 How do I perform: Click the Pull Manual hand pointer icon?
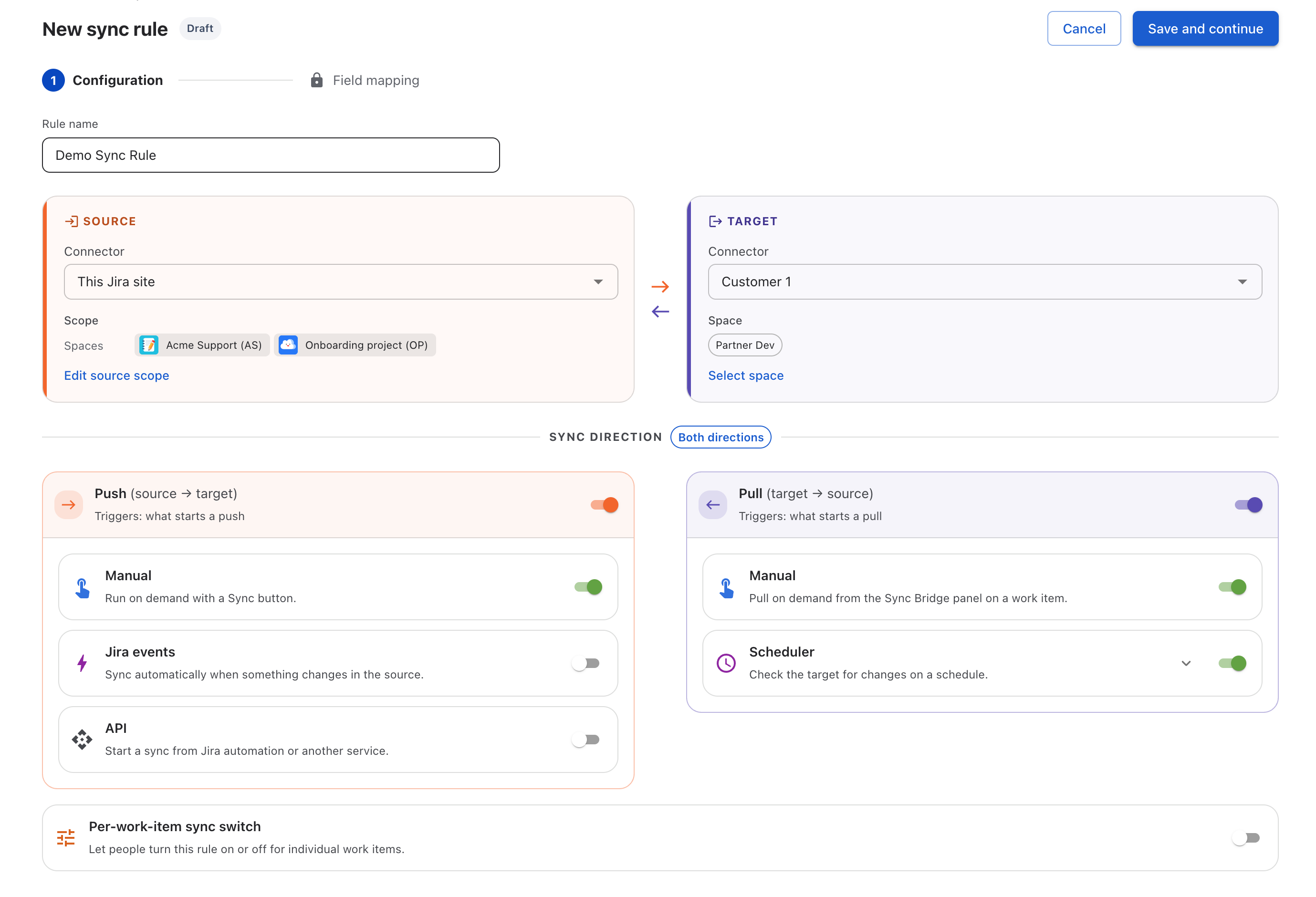tap(727, 588)
